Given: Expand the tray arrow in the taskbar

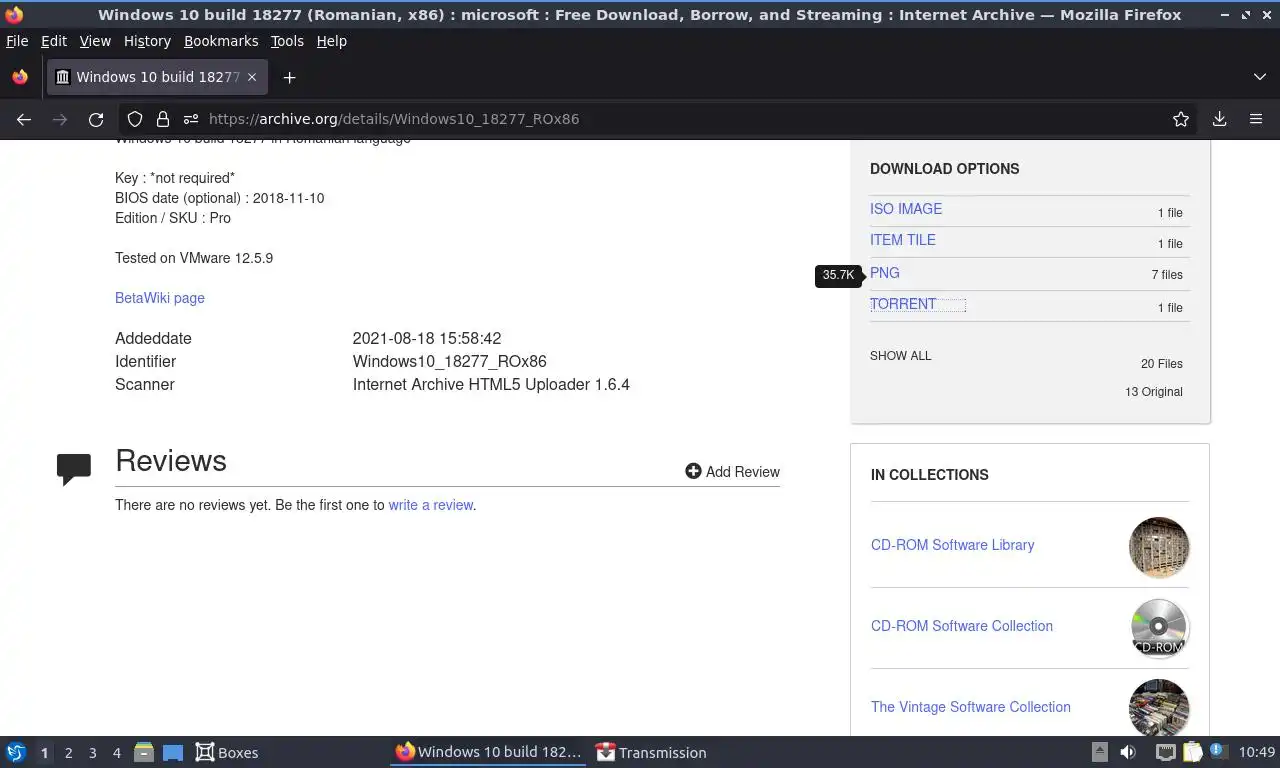Looking at the screenshot, I should 1099,752.
